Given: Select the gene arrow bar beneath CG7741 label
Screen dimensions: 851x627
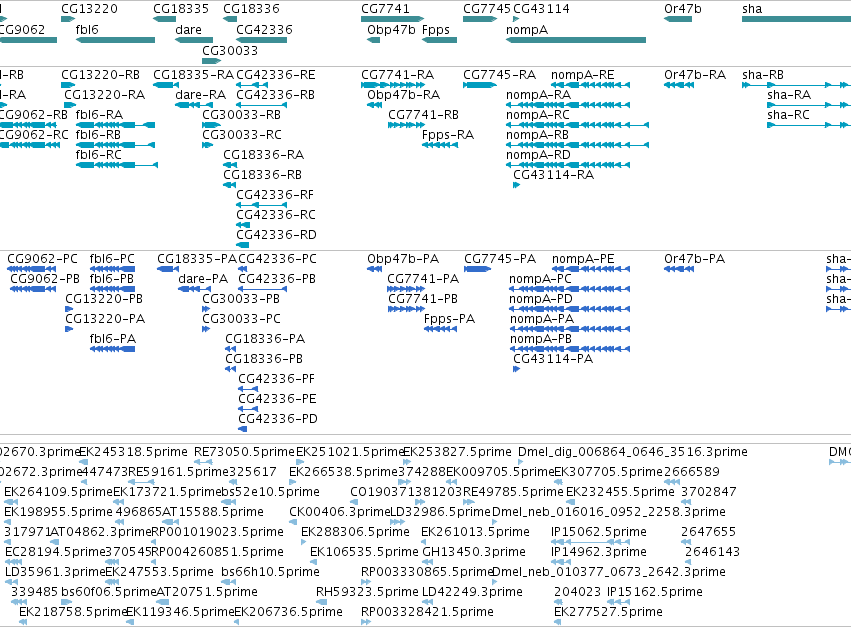Looking at the screenshot, I should (392, 19).
